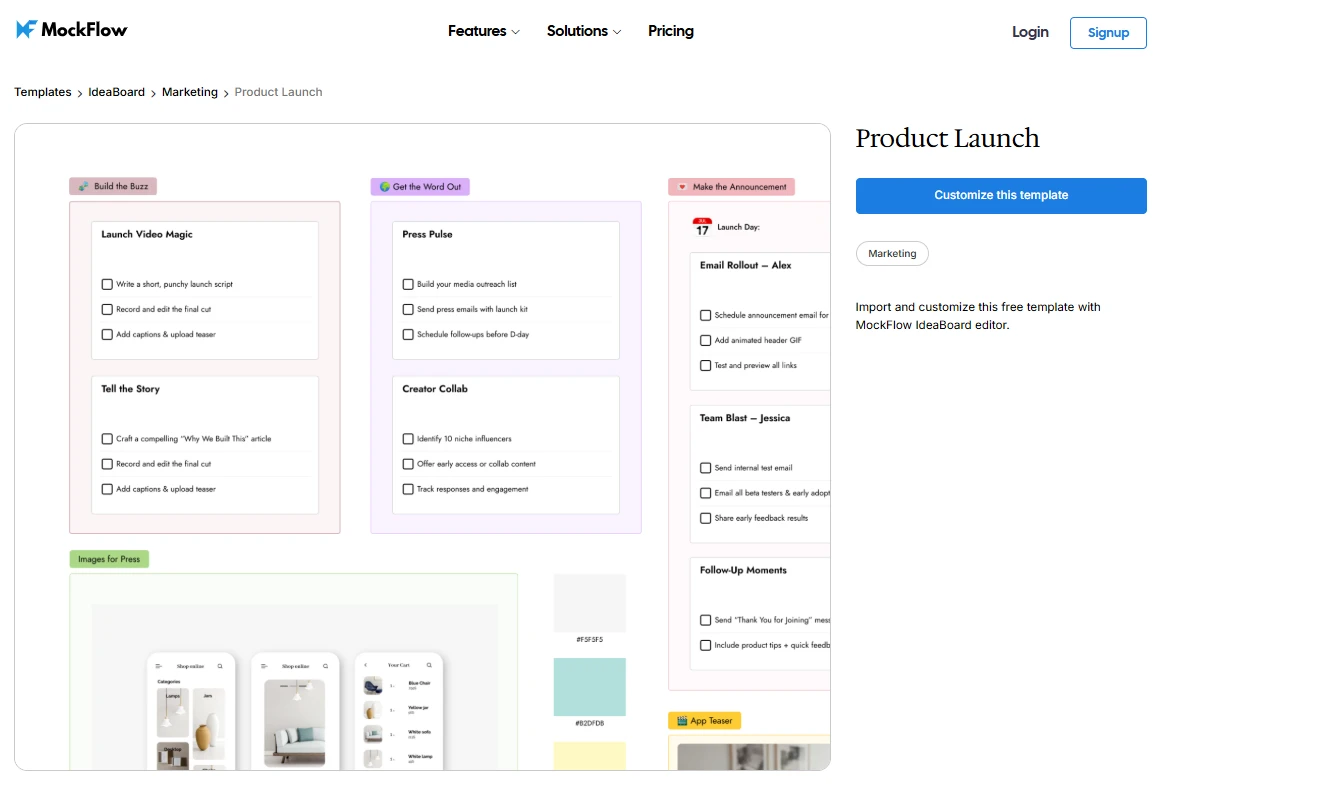Toggle the "Identify 10 niche influencers" checkbox
1332x810 pixels.
pos(408,439)
